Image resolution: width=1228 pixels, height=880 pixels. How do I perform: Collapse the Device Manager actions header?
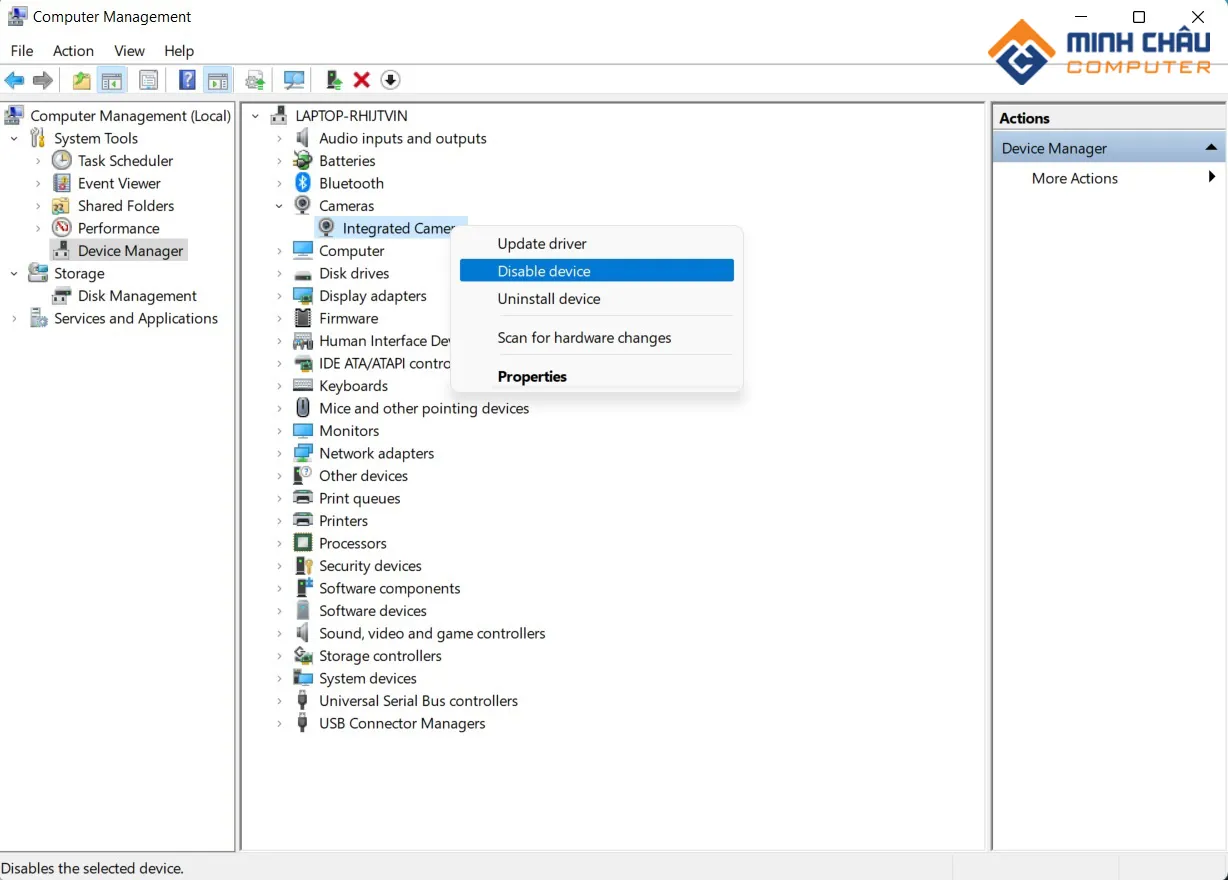[1211, 148]
